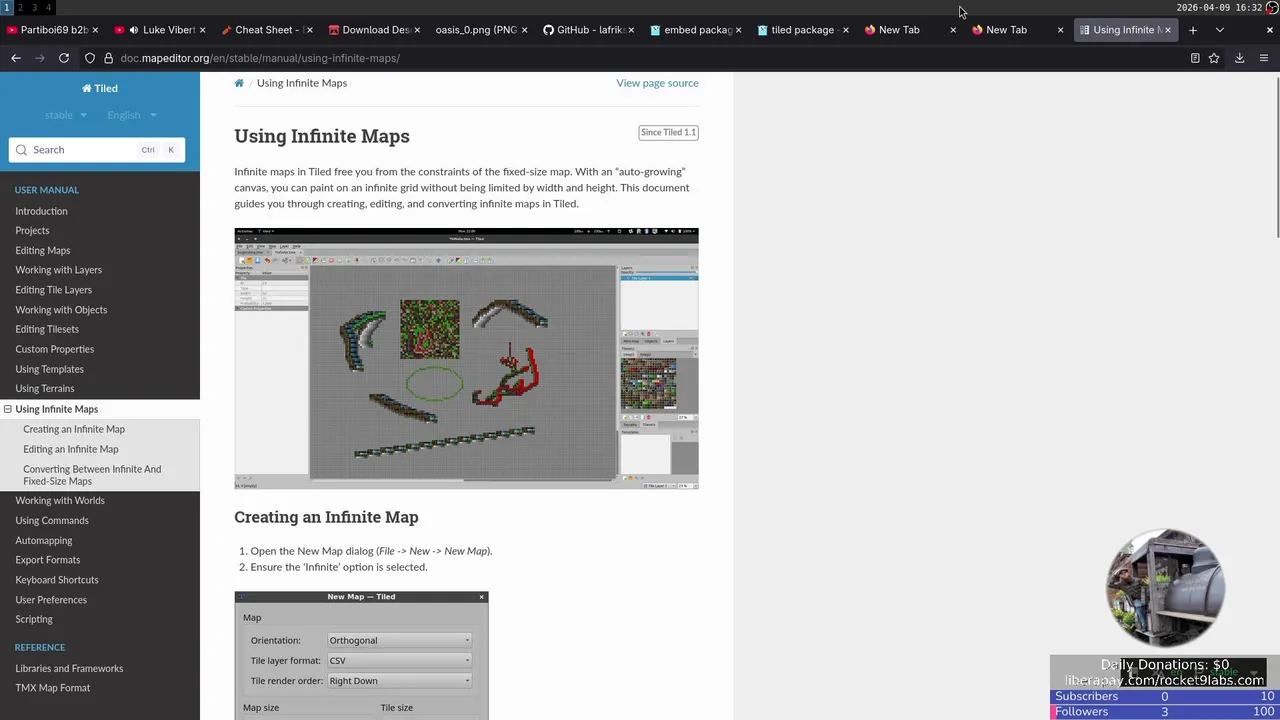Click the Since Tiled 1.1 badge

669,132
